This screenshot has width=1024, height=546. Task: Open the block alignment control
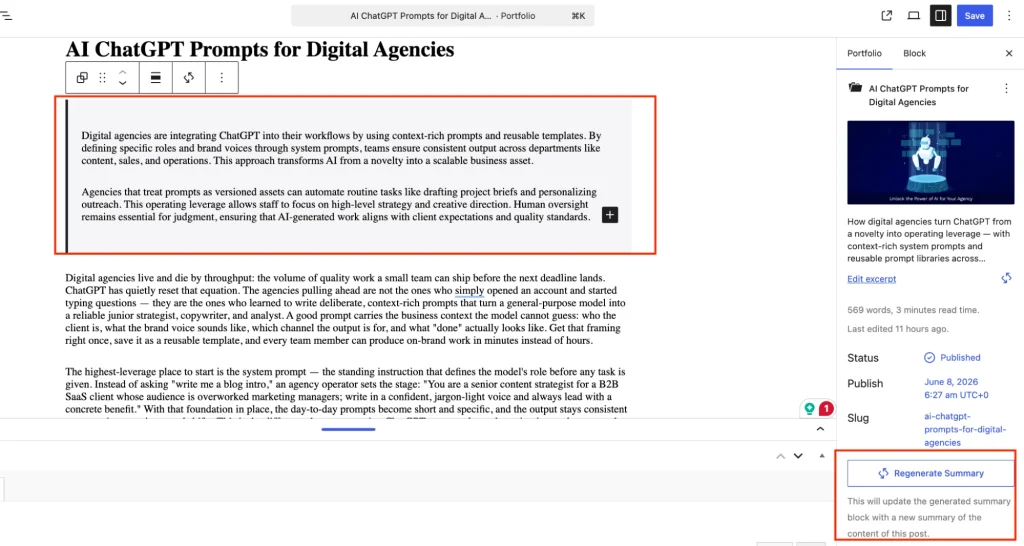click(155, 78)
